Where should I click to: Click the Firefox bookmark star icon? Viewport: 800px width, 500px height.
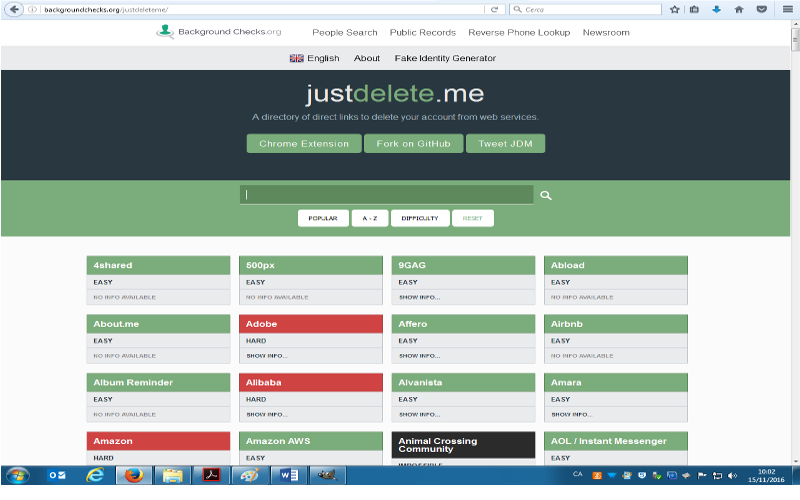tap(674, 9)
